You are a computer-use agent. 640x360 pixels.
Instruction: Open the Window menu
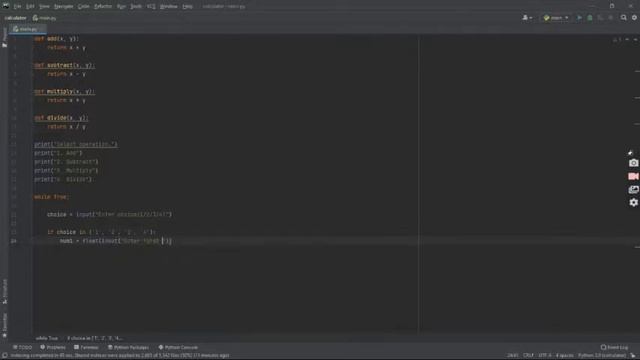[169, 7]
